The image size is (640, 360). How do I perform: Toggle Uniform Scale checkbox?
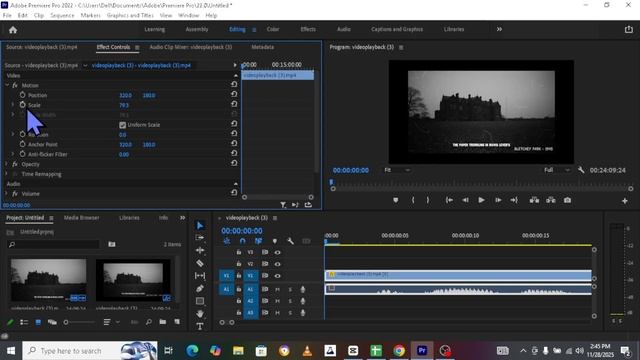coord(122,125)
